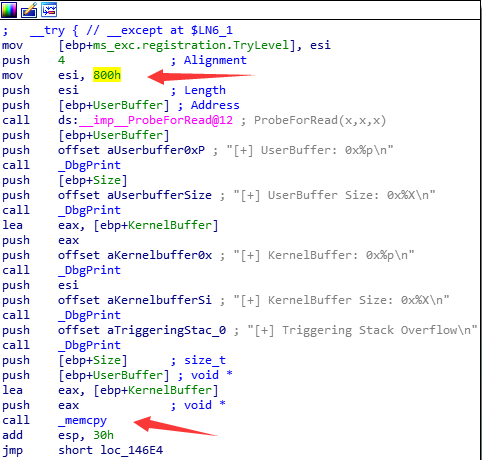This screenshot has height=460, width=482.
Task: Click the first _DbgPrint call
Action: 89,165
